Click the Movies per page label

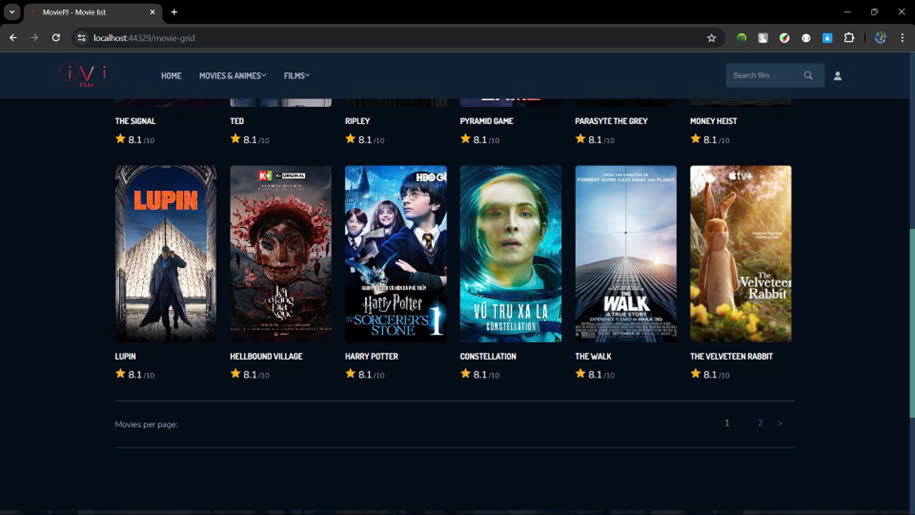point(146,425)
